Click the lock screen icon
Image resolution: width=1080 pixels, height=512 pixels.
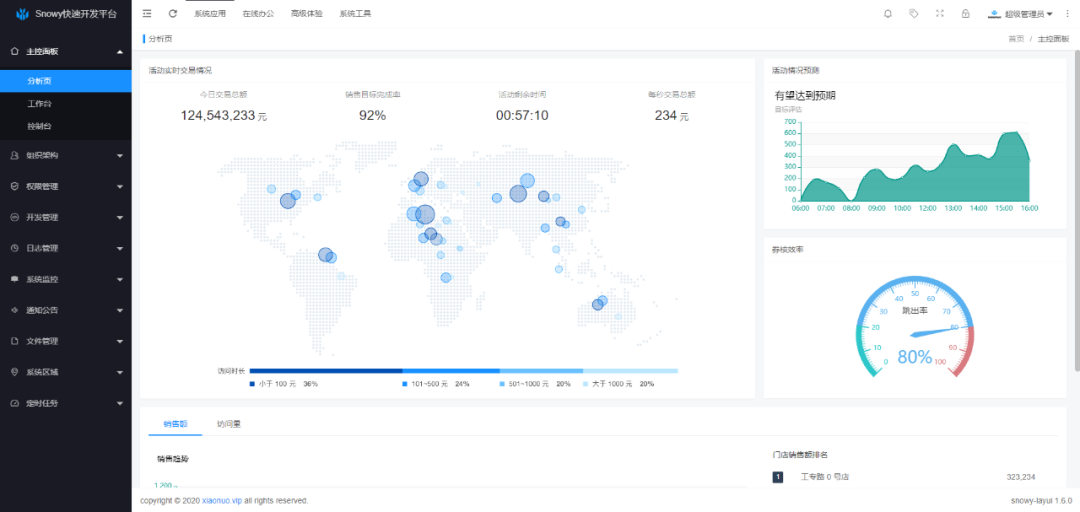tap(965, 14)
